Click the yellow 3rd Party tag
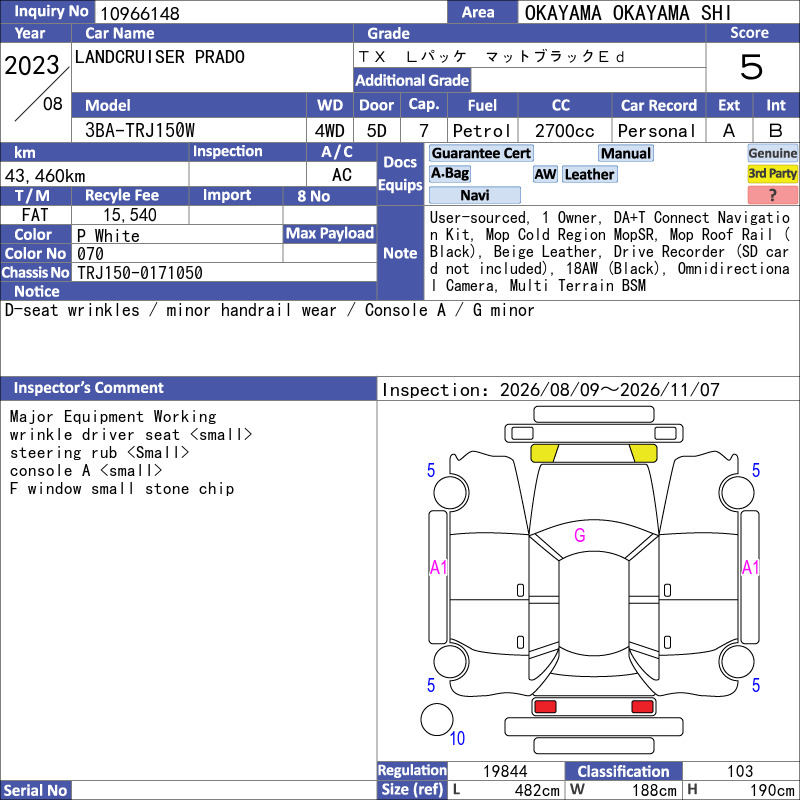 tap(772, 173)
